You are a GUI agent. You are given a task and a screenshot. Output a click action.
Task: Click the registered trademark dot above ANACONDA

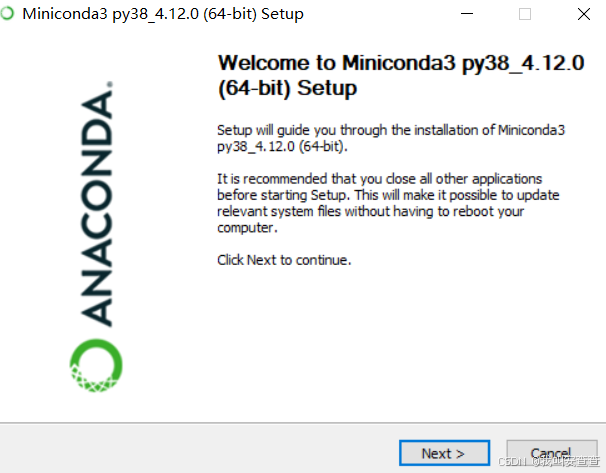[x=110, y=84]
